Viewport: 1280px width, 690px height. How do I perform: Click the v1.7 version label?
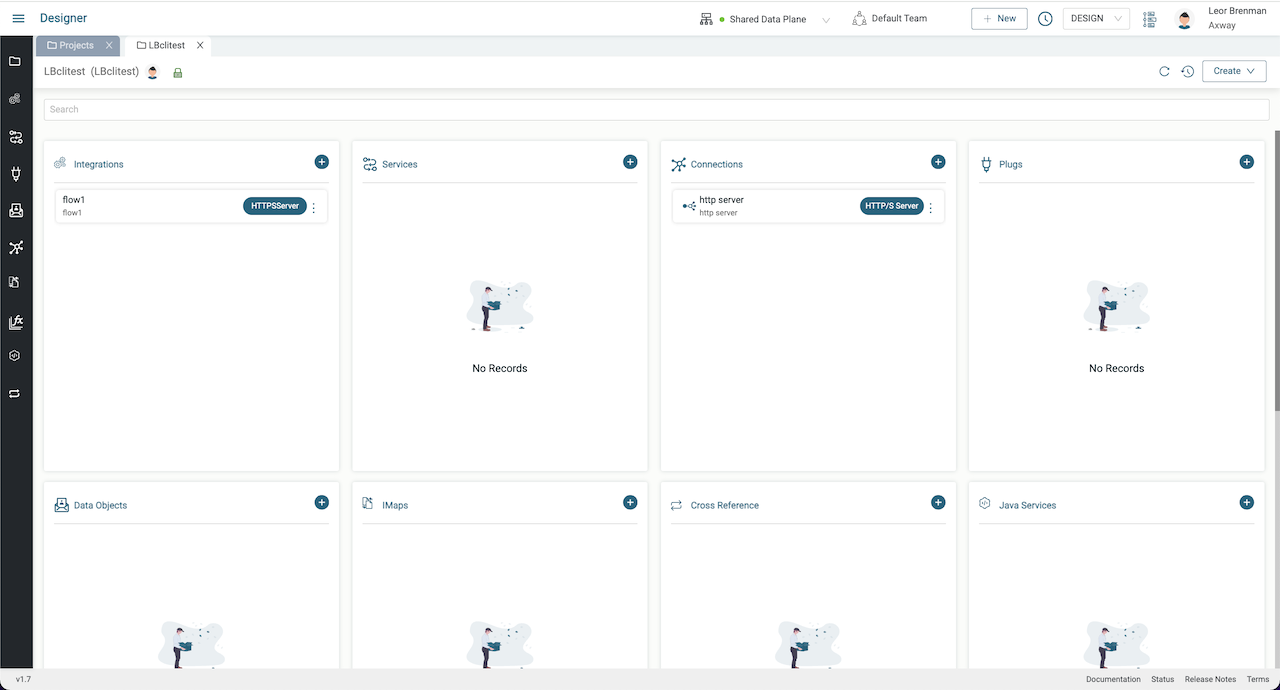click(x=23, y=679)
